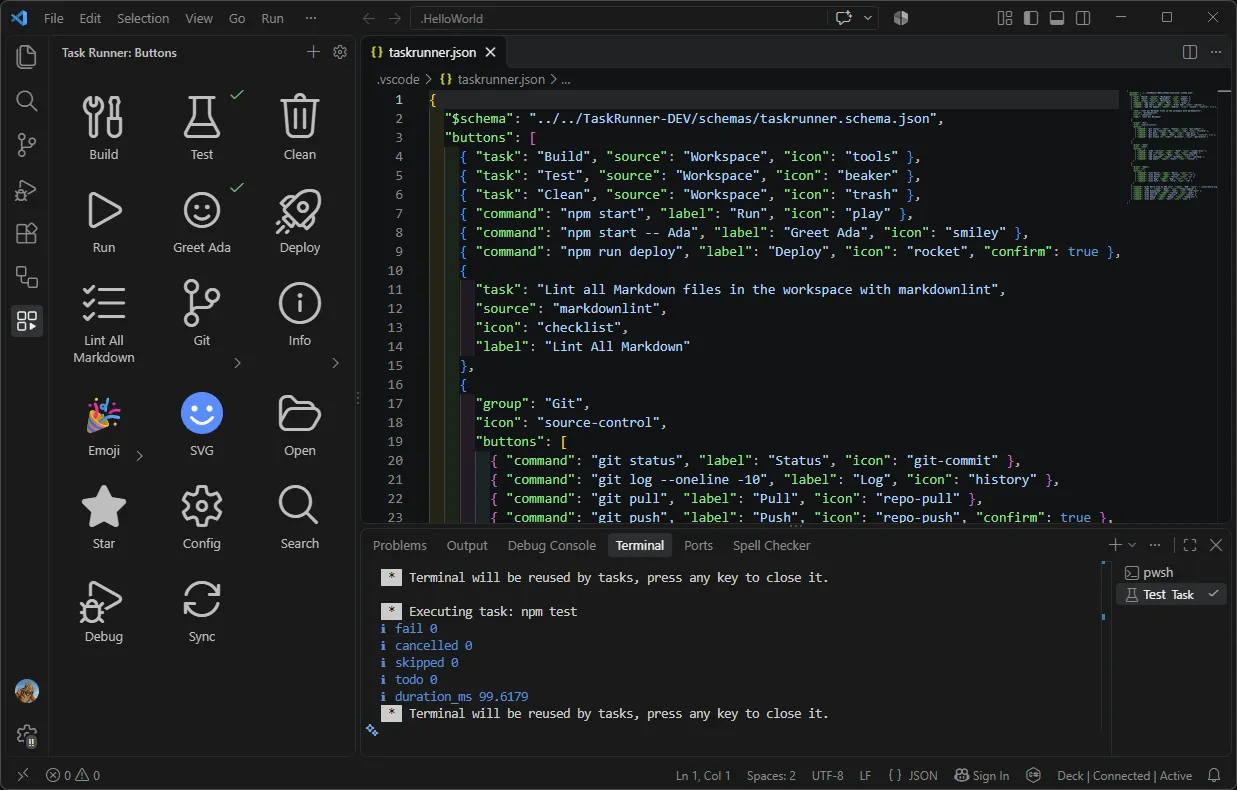This screenshot has height=790, width=1237.
Task: Run the Test beaker button
Action: click(x=202, y=126)
